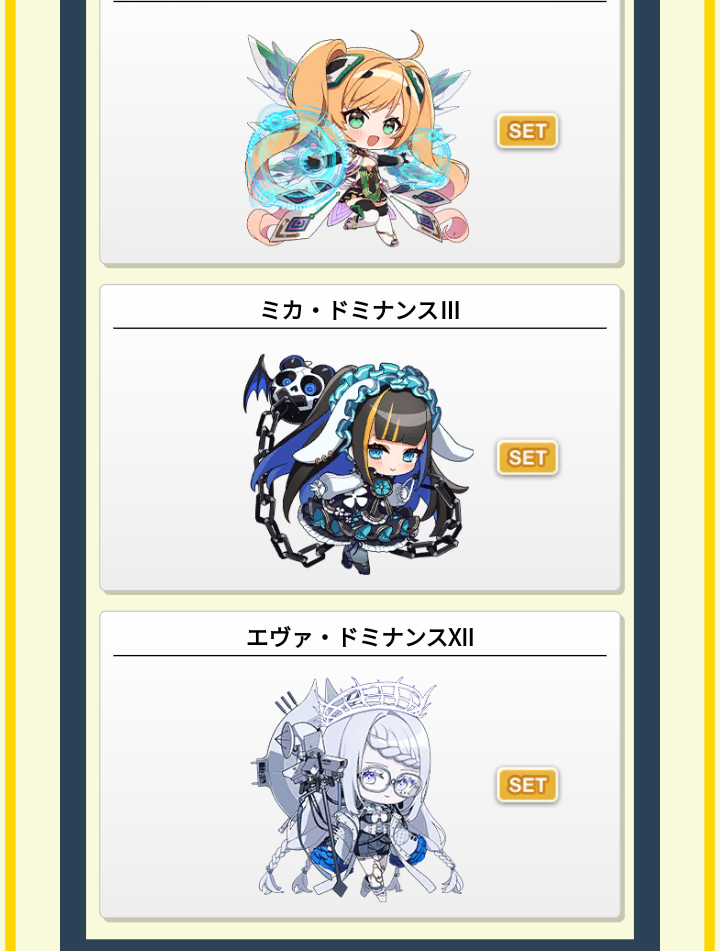The width and height of the screenshot is (720, 951).
Task: Click the ミカ・ドミナンスIII title text
Action: (x=360, y=311)
